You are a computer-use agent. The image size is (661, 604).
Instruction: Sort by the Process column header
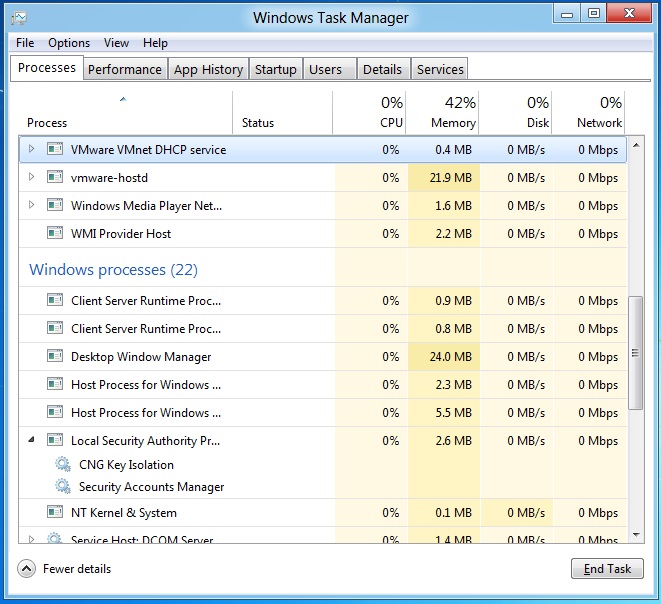tap(126, 113)
